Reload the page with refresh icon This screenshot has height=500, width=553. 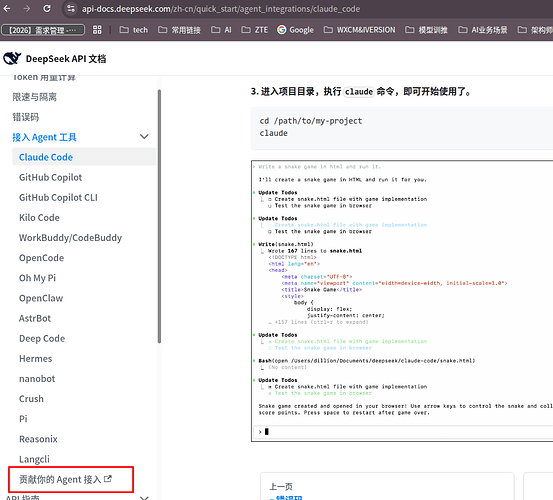(x=47, y=9)
